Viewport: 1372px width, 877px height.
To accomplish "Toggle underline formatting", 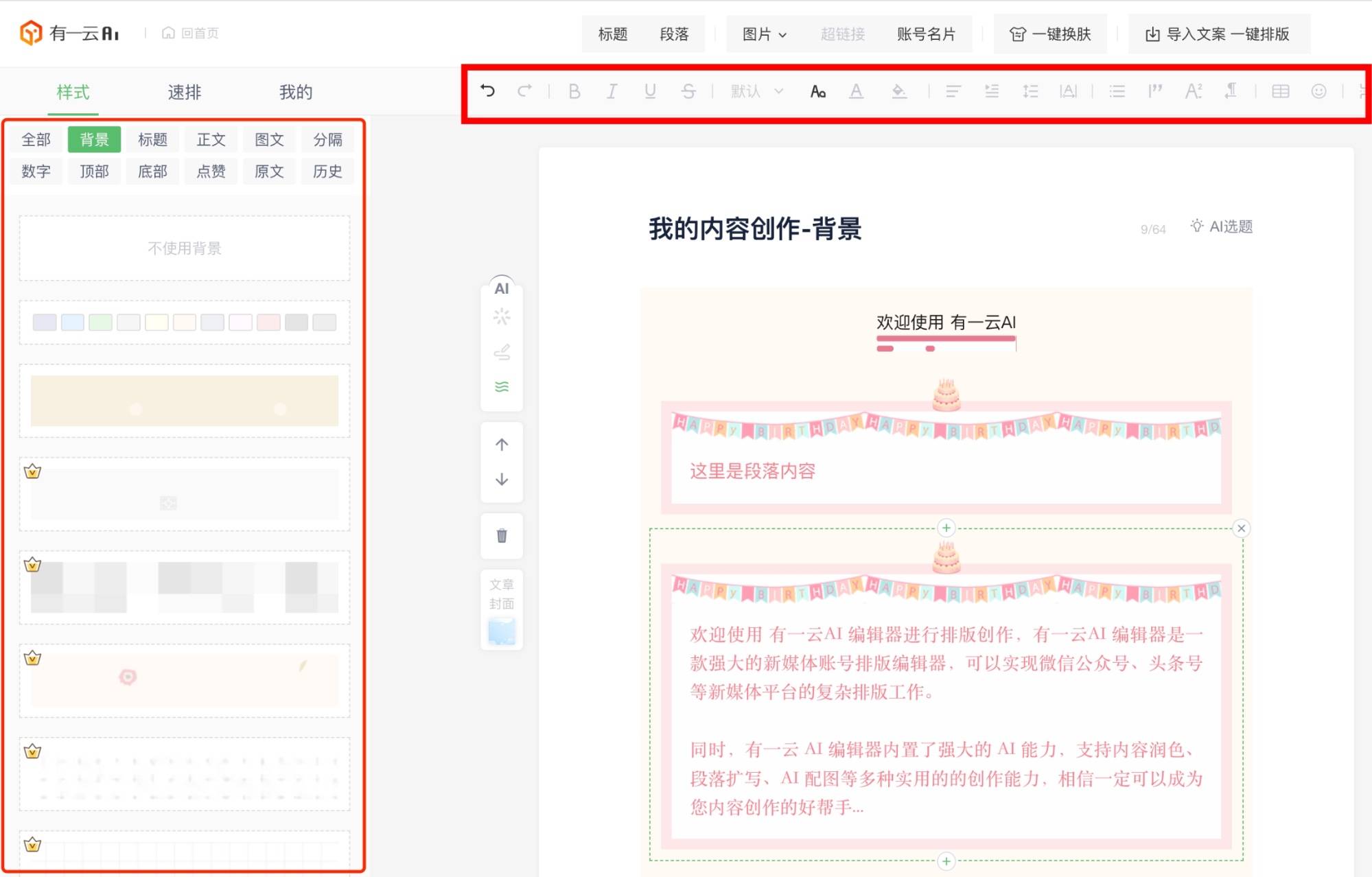I will (650, 91).
